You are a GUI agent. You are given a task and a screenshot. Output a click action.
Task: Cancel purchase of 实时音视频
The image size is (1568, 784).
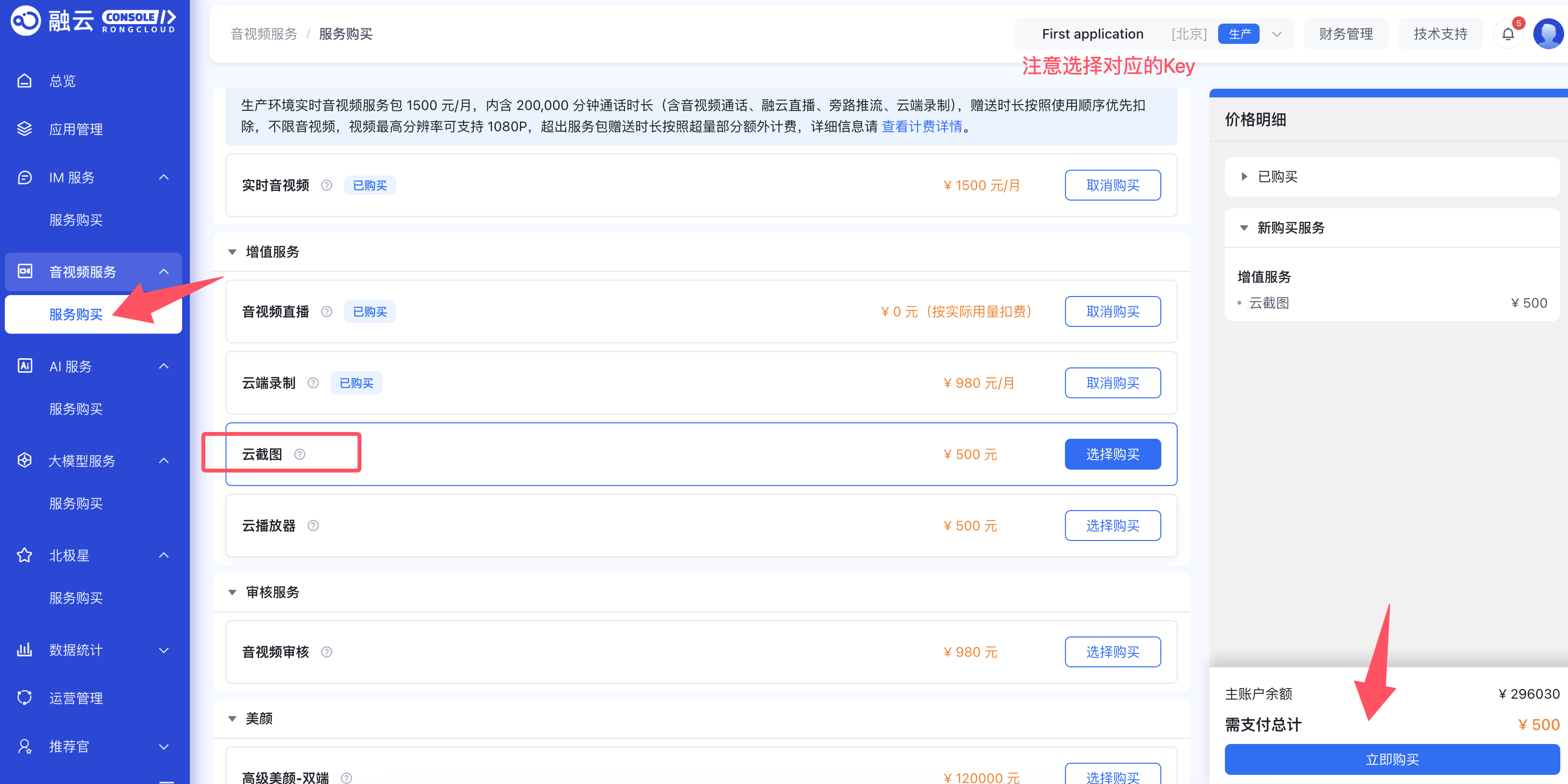pos(1113,185)
